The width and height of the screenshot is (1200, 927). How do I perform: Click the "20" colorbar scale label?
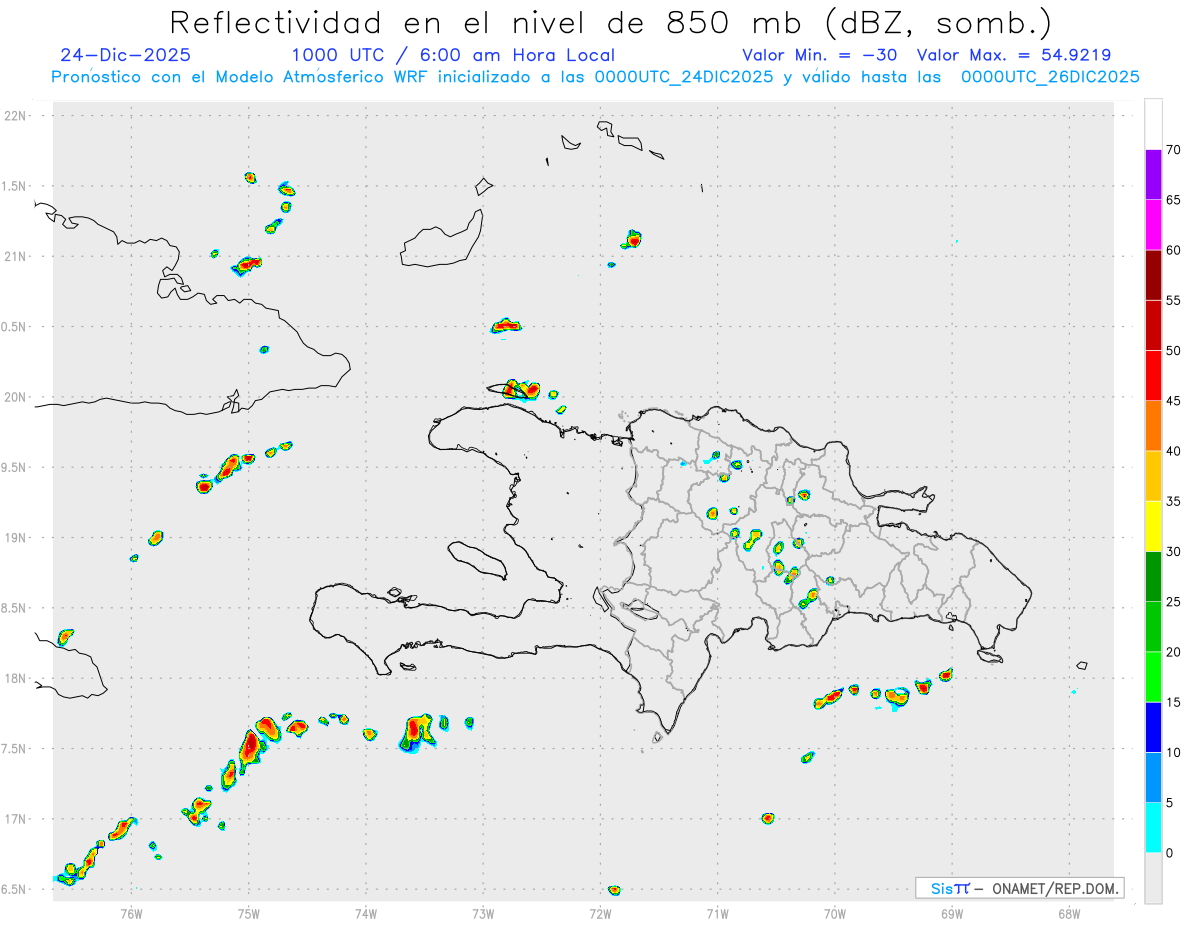point(1173,652)
